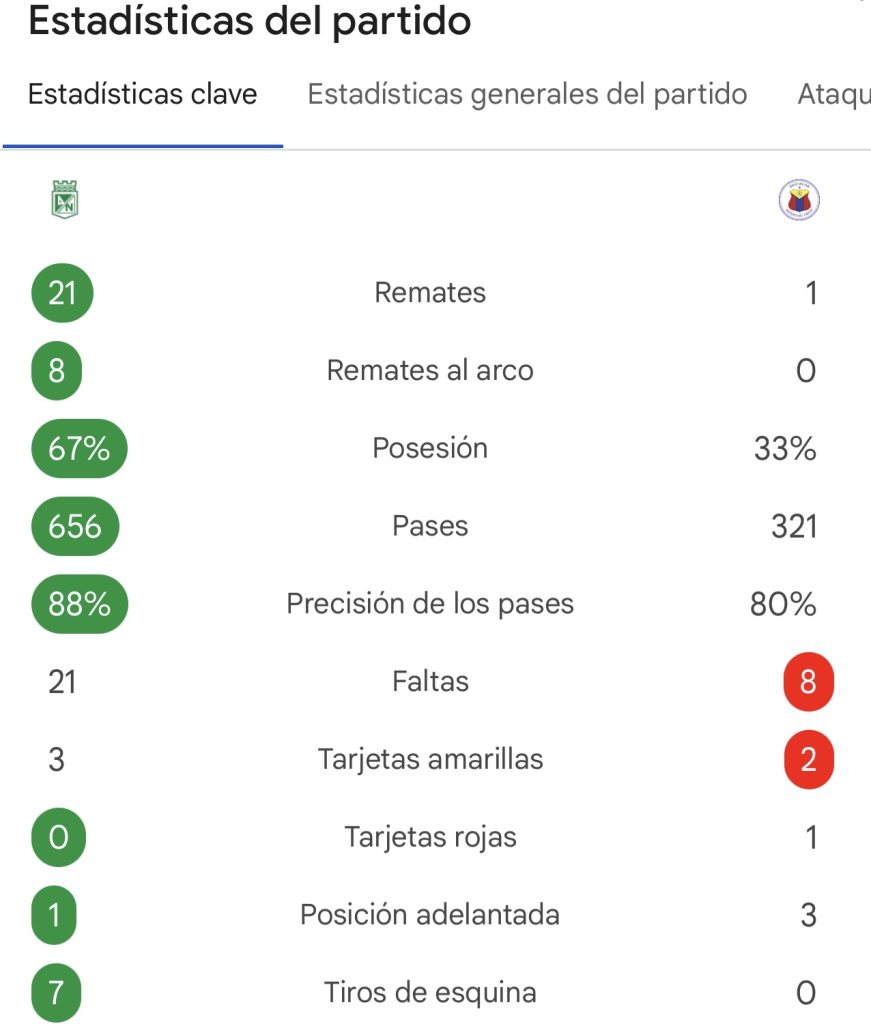Open the partially visible Ataque tab
Viewport: 871px width, 1024px height.
point(834,94)
